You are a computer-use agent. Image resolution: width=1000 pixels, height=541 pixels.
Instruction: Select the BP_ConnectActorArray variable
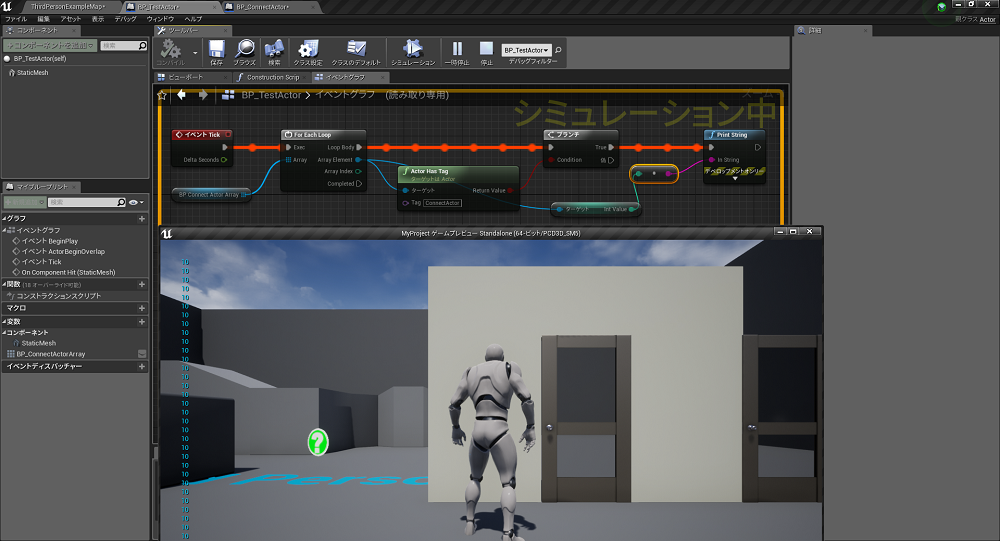(x=46, y=354)
